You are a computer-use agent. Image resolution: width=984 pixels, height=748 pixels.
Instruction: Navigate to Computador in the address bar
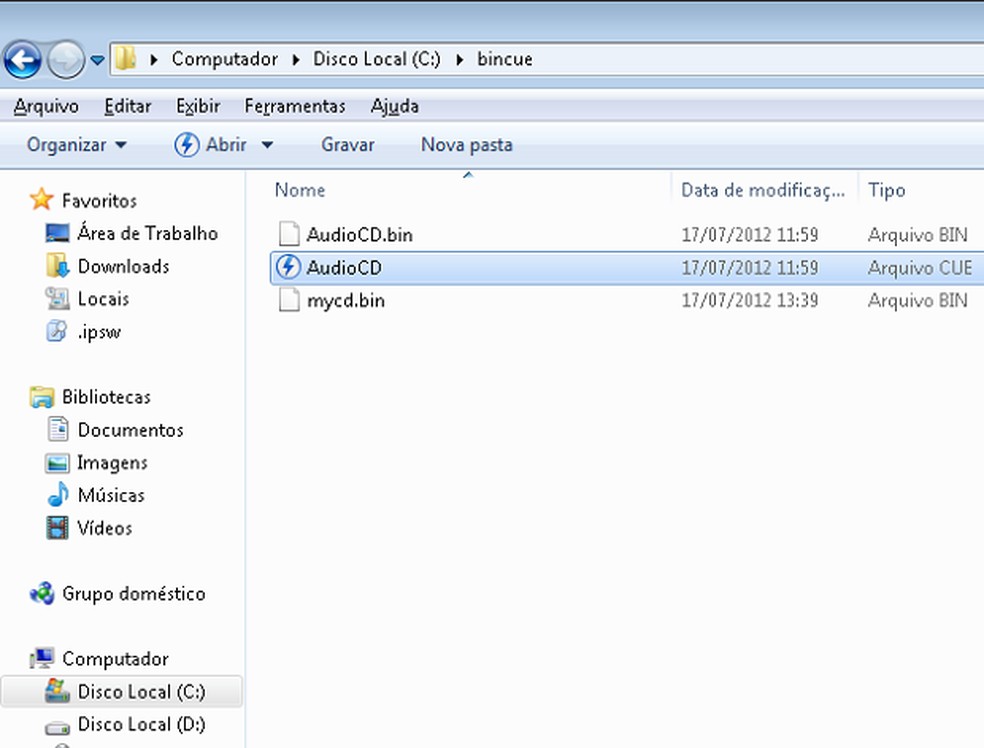tap(225, 58)
